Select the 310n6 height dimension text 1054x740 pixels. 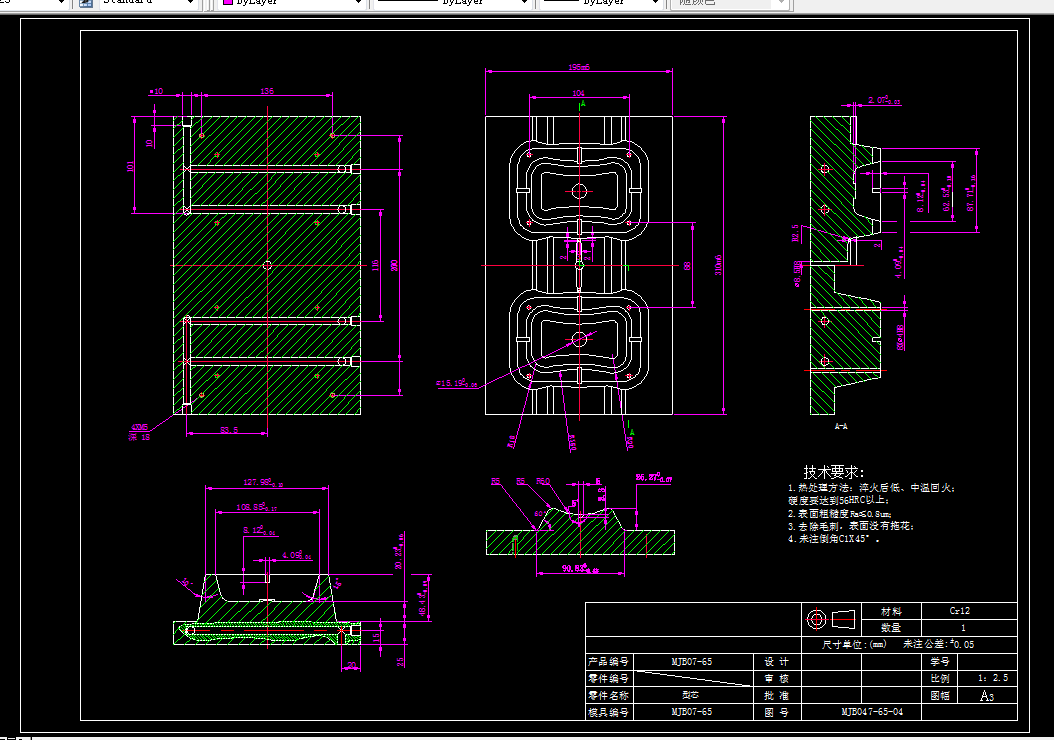(x=719, y=265)
